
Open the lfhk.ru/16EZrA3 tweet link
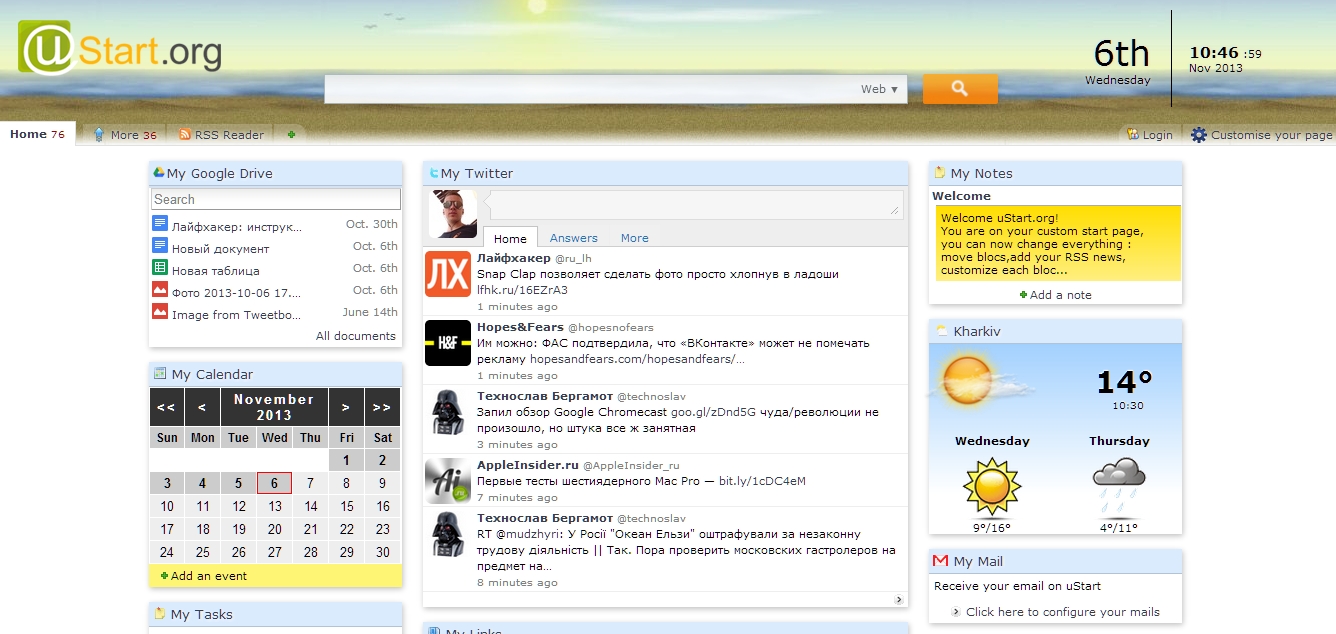[x=522, y=290]
